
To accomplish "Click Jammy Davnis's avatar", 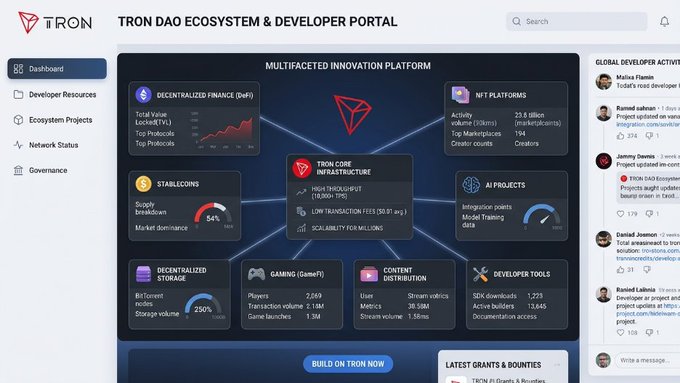I will 603,161.
